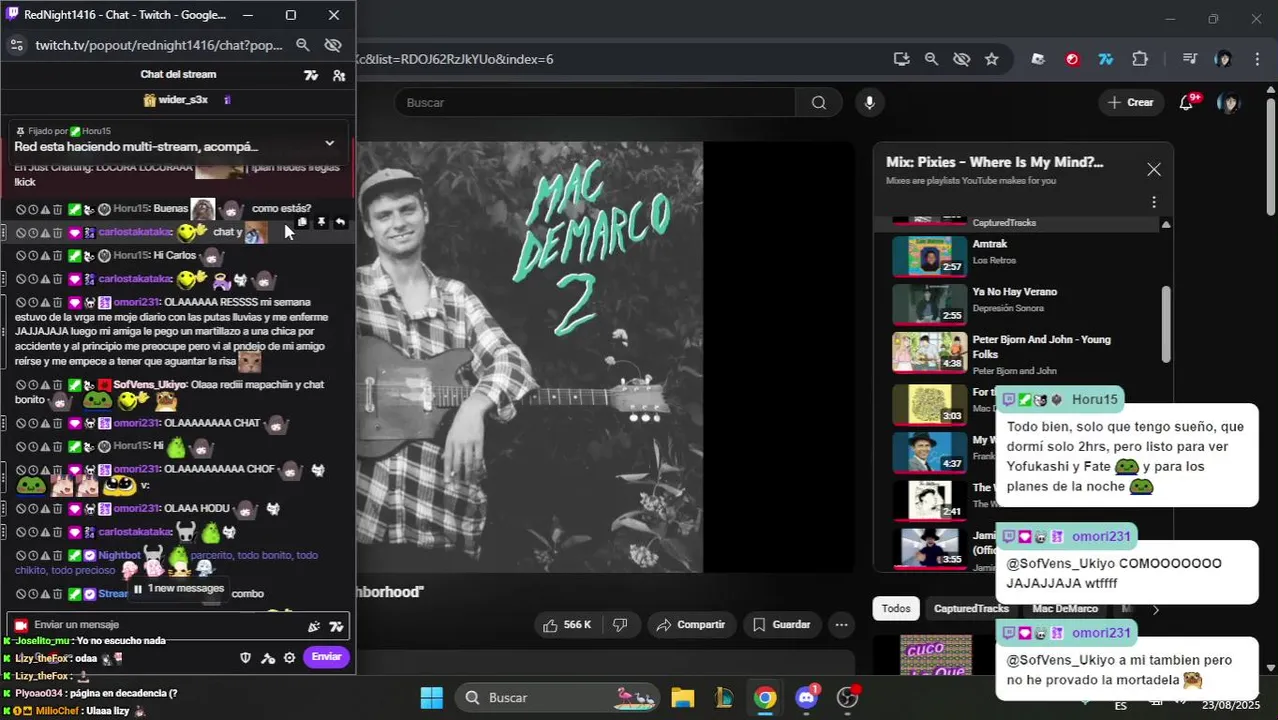Send the message with Enviar button
Image resolution: width=1278 pixels, height=720 pixels.
click(x=326, y=657)
